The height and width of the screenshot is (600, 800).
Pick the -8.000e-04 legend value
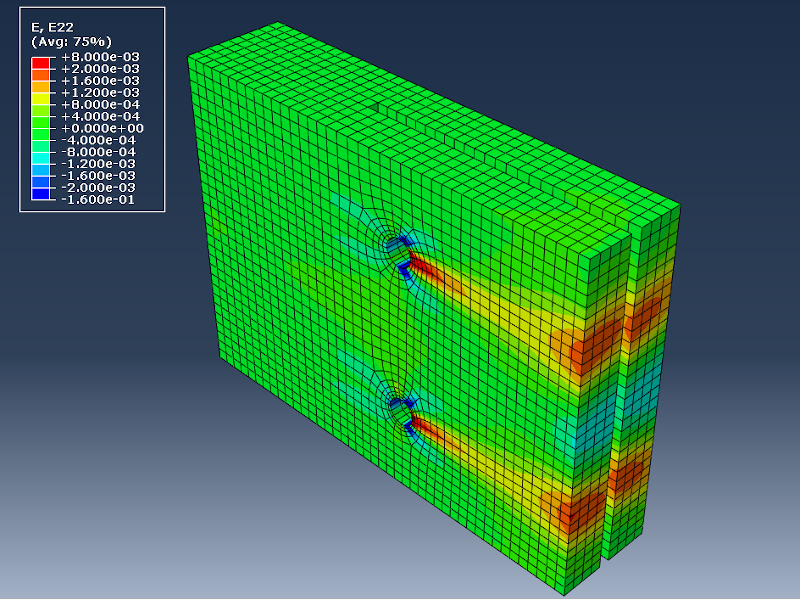[x=98, y=152]
